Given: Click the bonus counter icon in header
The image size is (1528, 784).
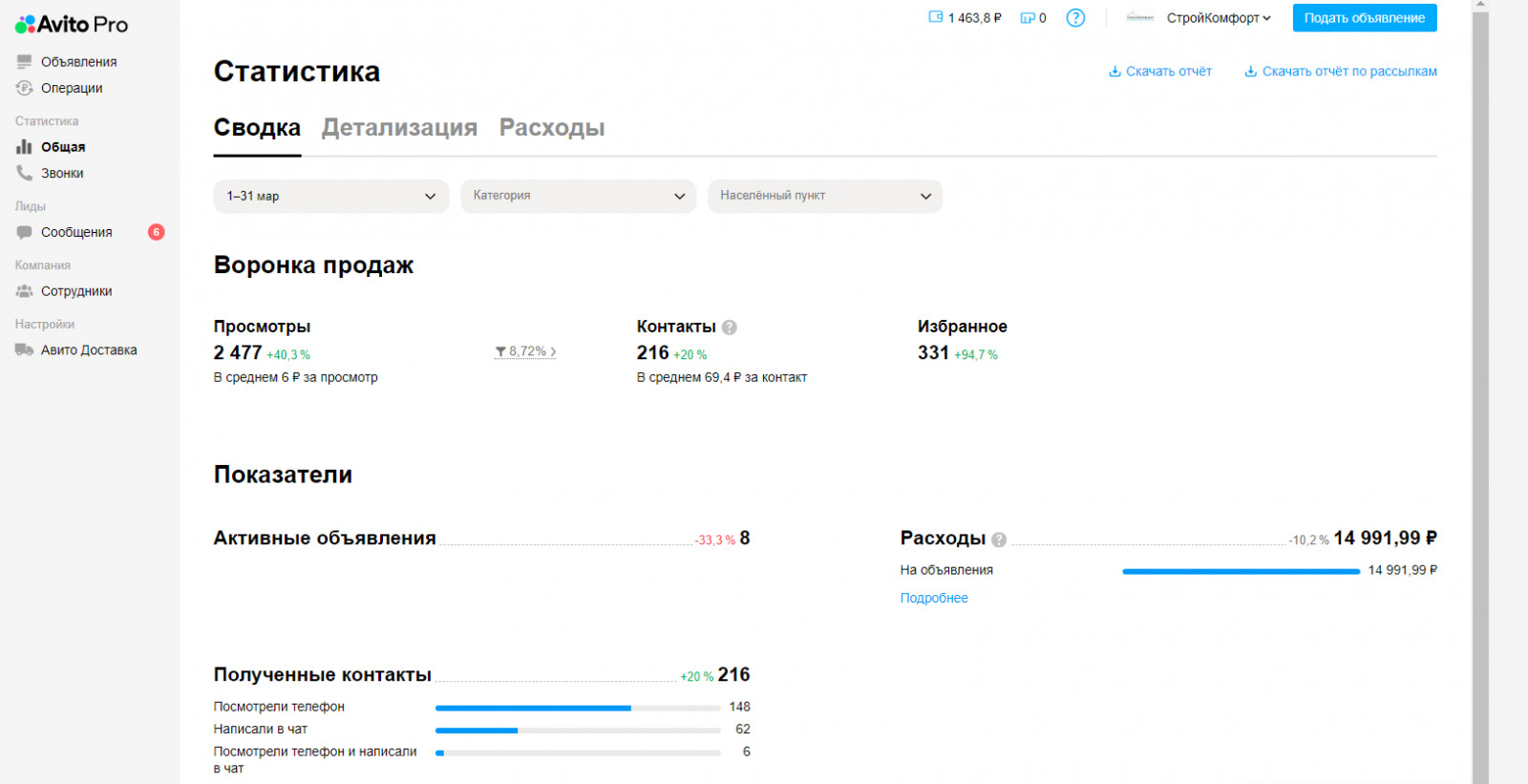Looking at the screenshot, I should pos(1028,18).
